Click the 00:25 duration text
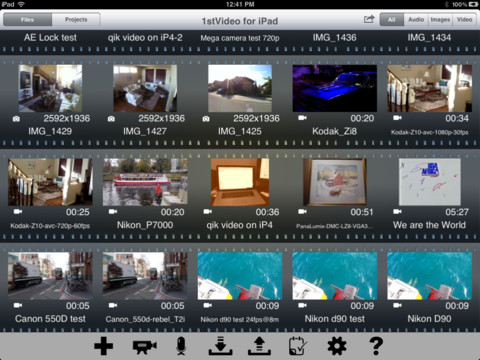 click(x=78, y=212)
